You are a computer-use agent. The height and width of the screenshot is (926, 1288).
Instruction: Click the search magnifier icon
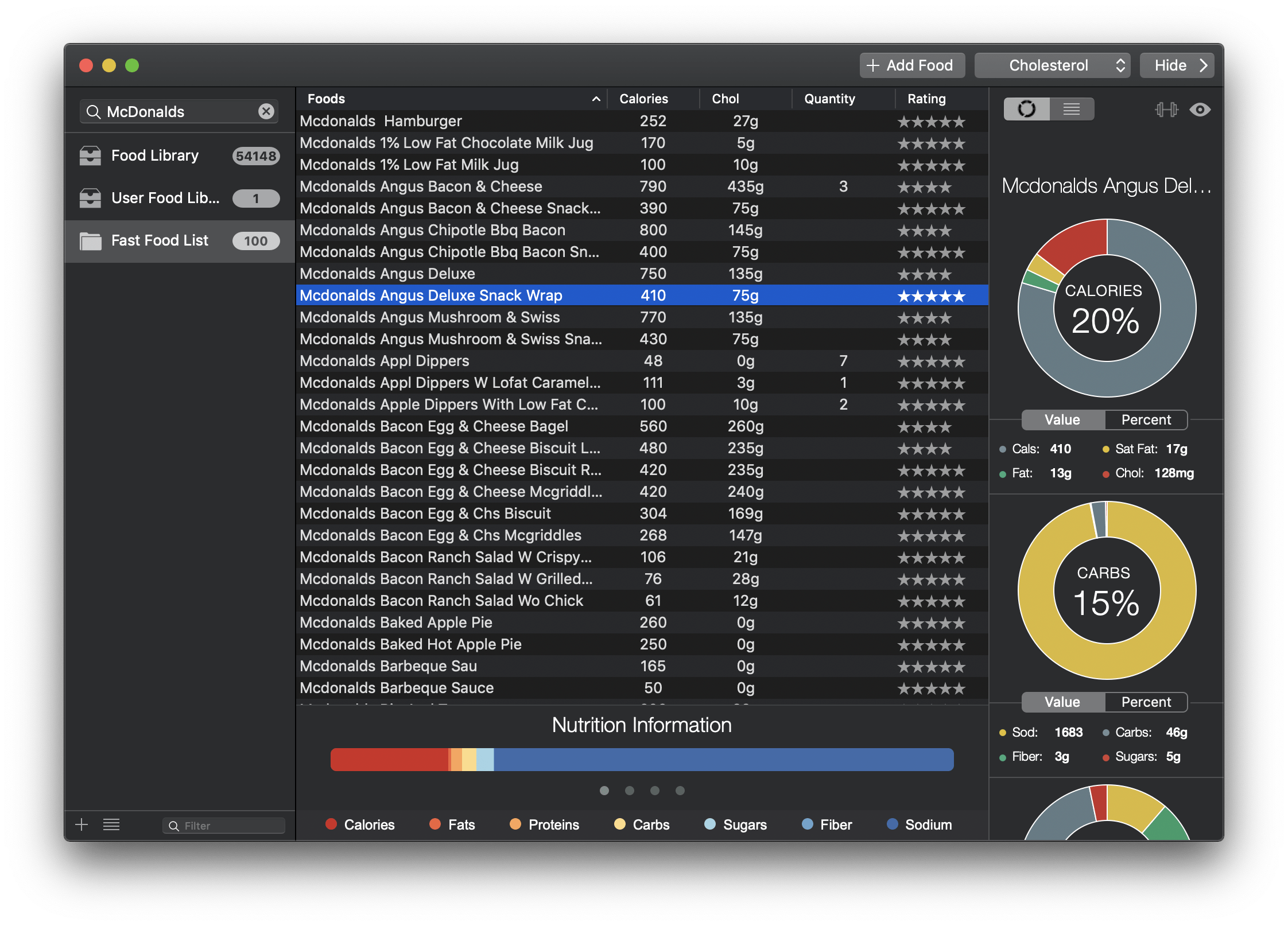tap(93, 112)
